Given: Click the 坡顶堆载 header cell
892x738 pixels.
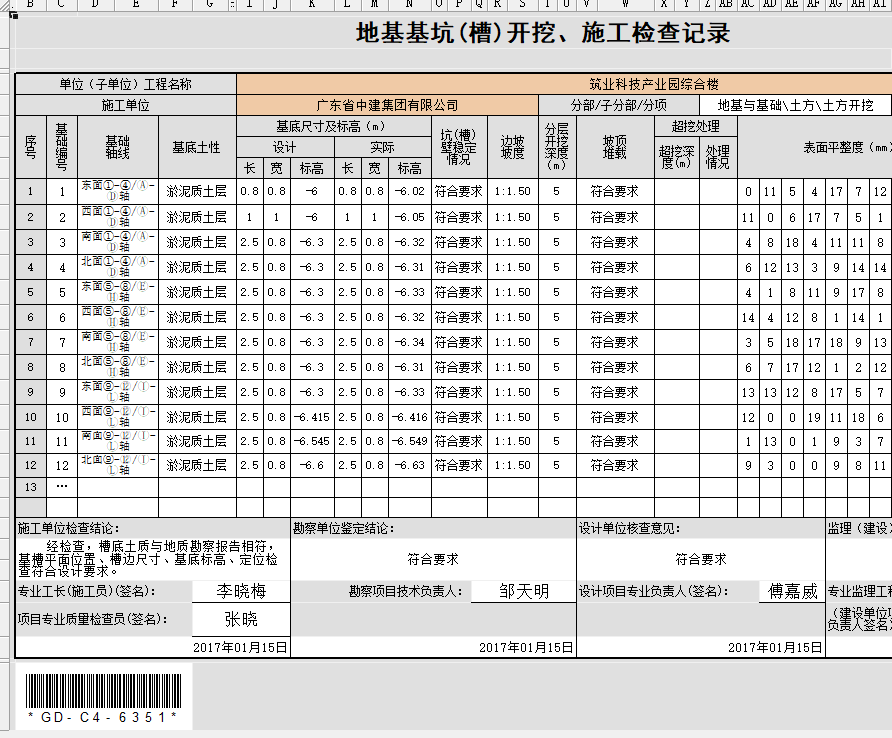Looking at the screenshot, I should 615,147.
